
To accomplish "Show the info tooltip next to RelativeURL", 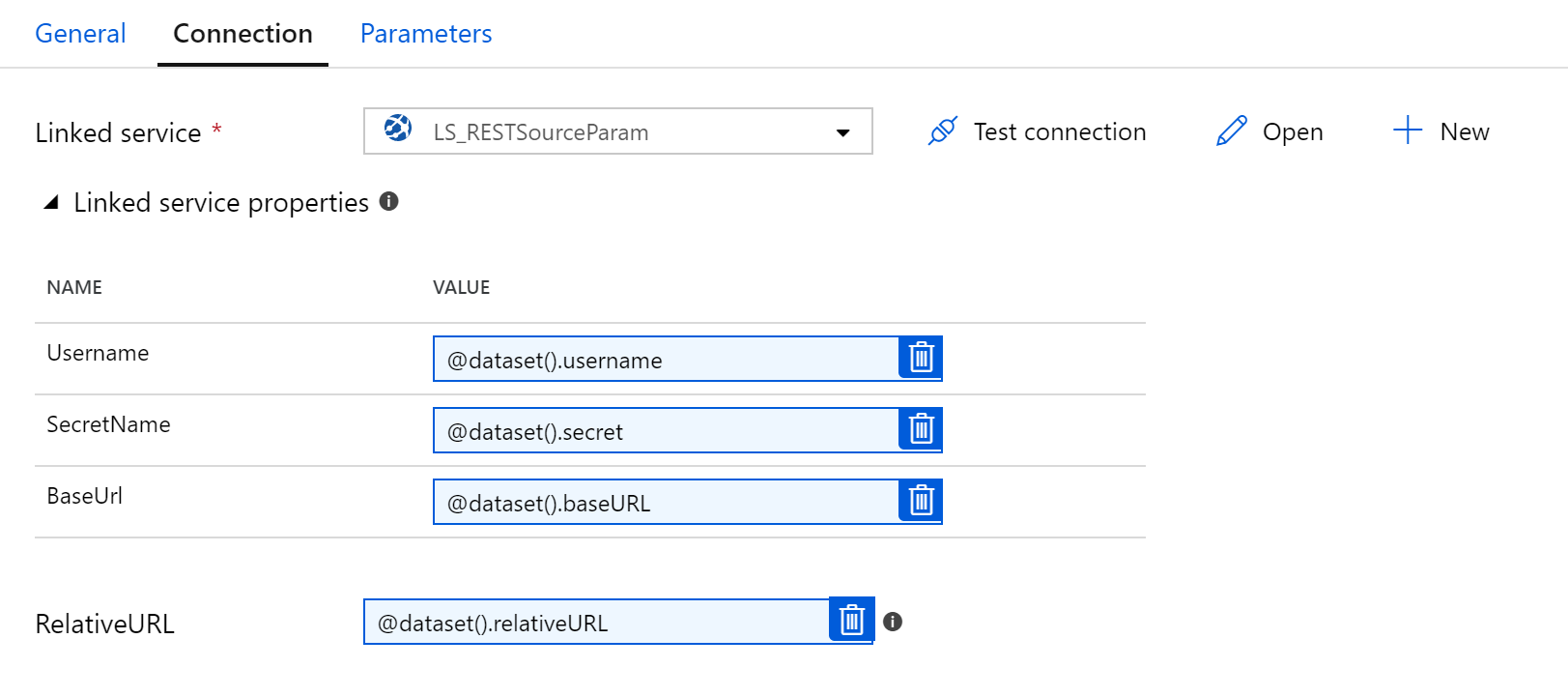I will (x=893, y=622).
